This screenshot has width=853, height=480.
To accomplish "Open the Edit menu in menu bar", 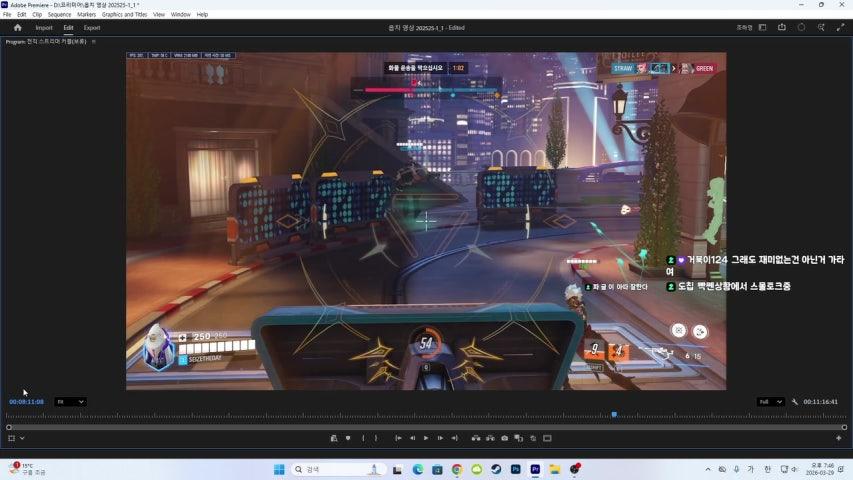I will tap(22, 15).
